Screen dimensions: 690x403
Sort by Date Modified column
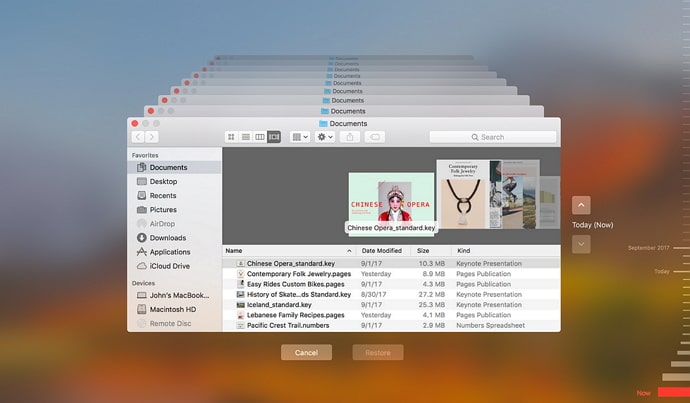(382, 250)
